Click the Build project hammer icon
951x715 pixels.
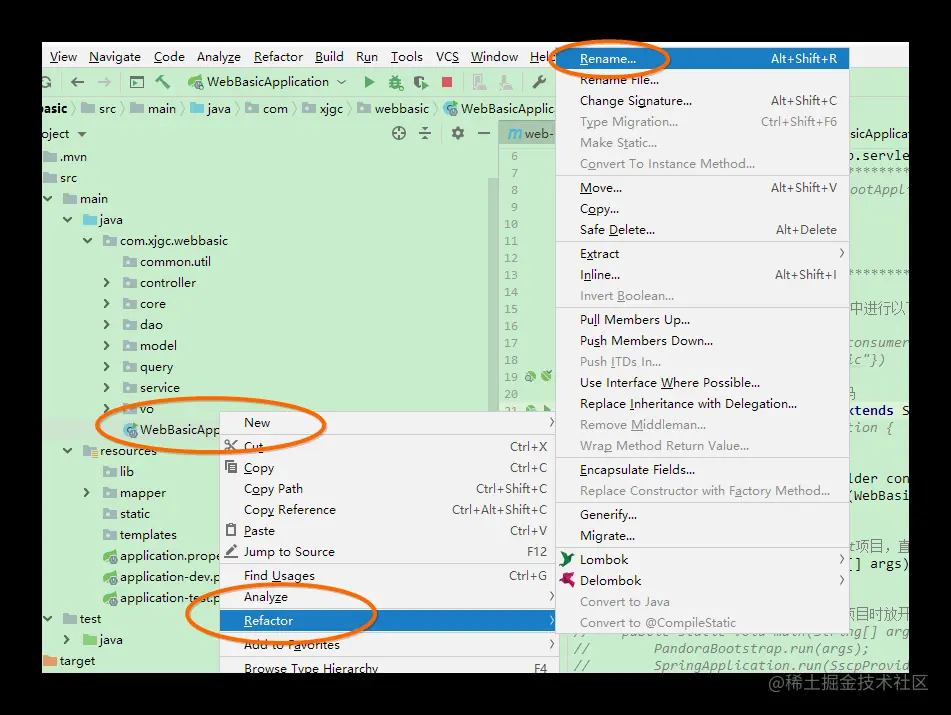162,82
